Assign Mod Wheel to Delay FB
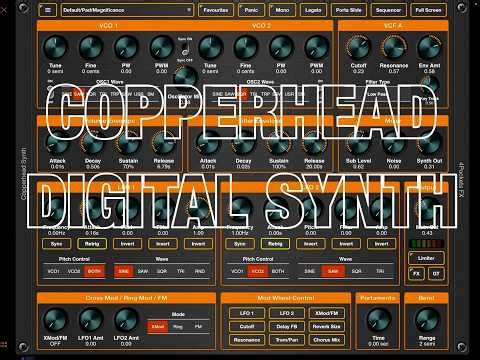 click(287, 327)
